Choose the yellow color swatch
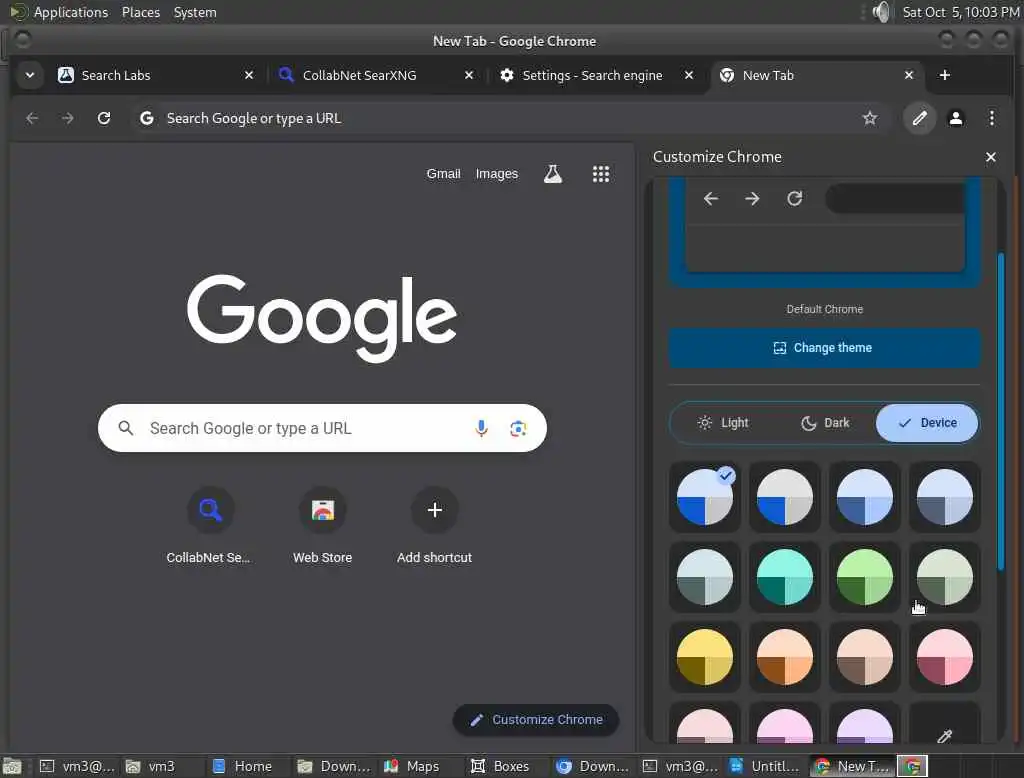Screen dimensions: 1024x778 point(705,657)
